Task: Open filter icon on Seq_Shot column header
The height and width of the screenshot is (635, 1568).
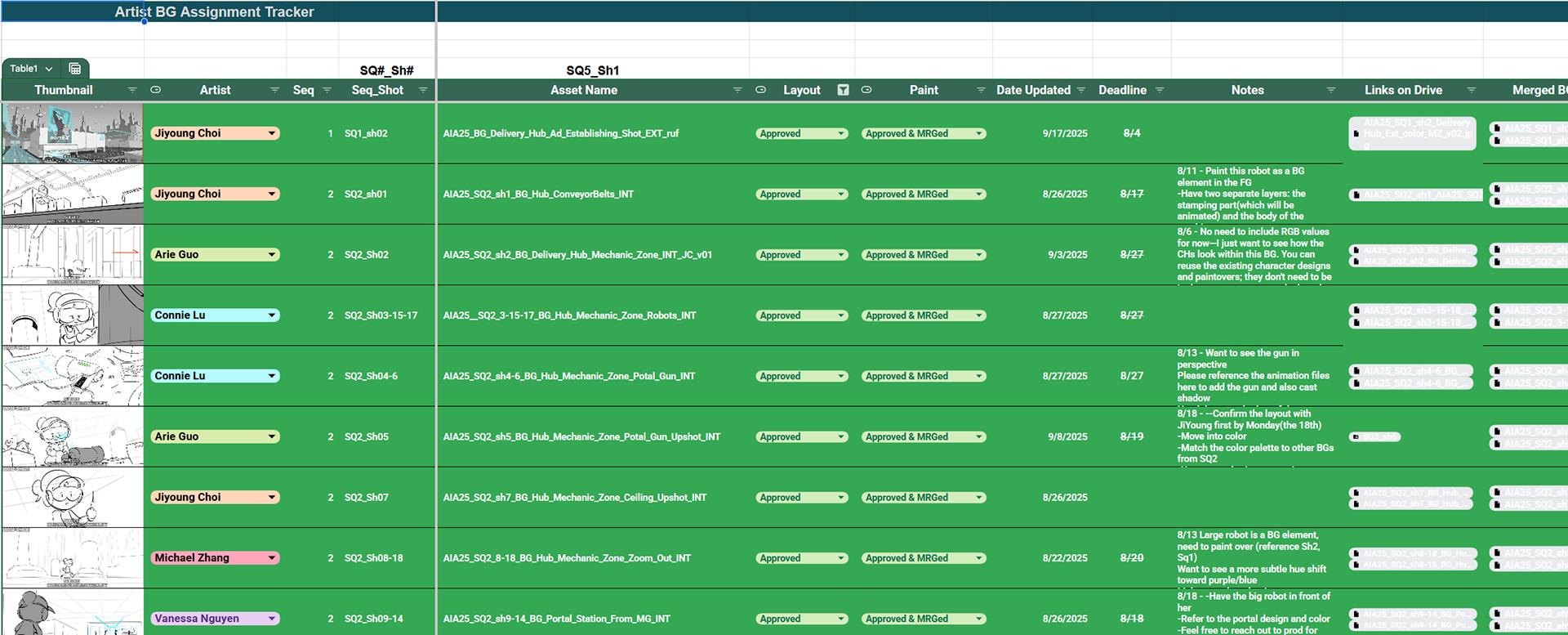Action: [423, 90]
